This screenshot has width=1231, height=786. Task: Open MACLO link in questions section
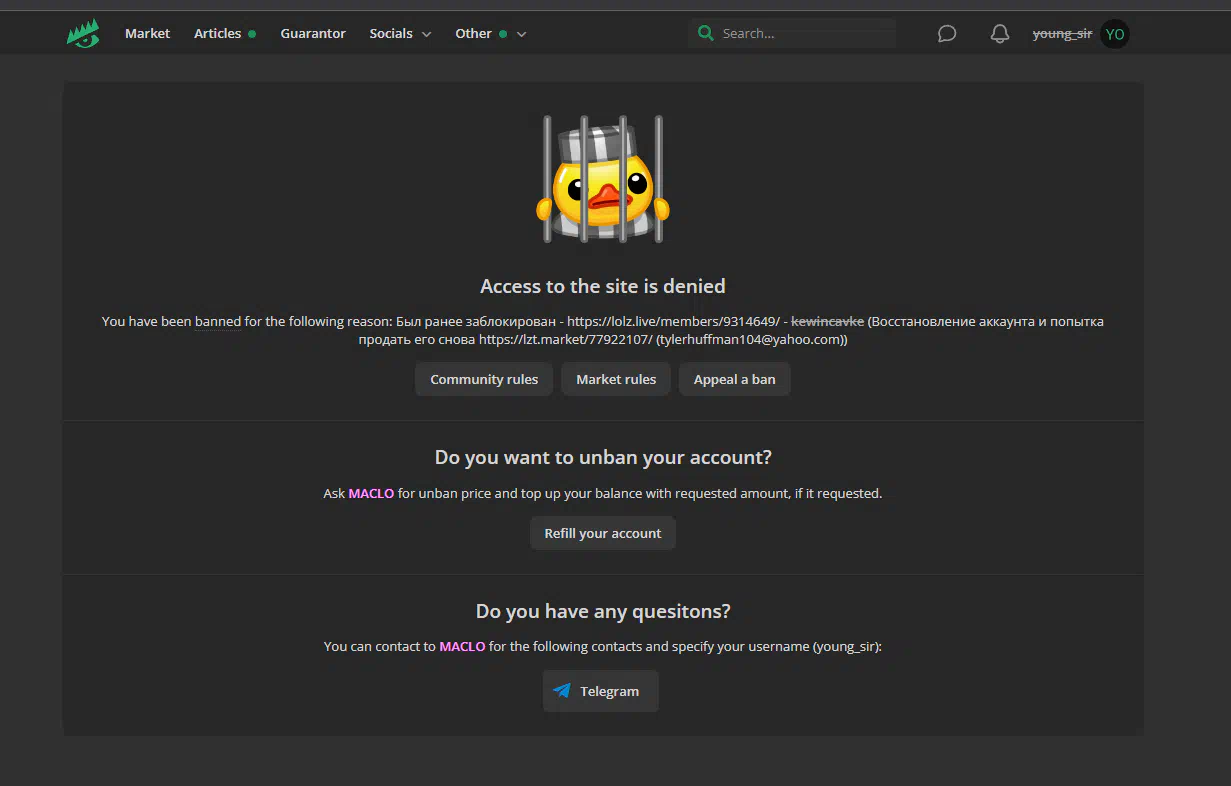tap(462, 646)
